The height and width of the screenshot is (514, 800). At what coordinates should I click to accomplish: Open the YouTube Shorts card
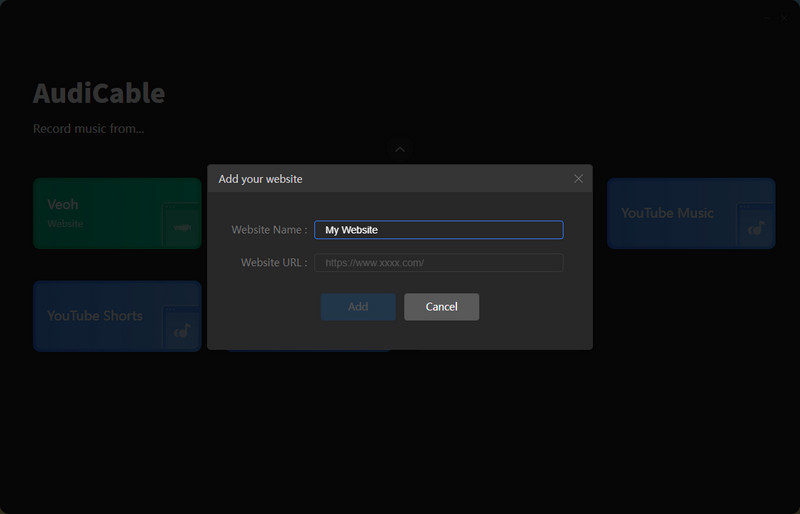tap(117, 316)
